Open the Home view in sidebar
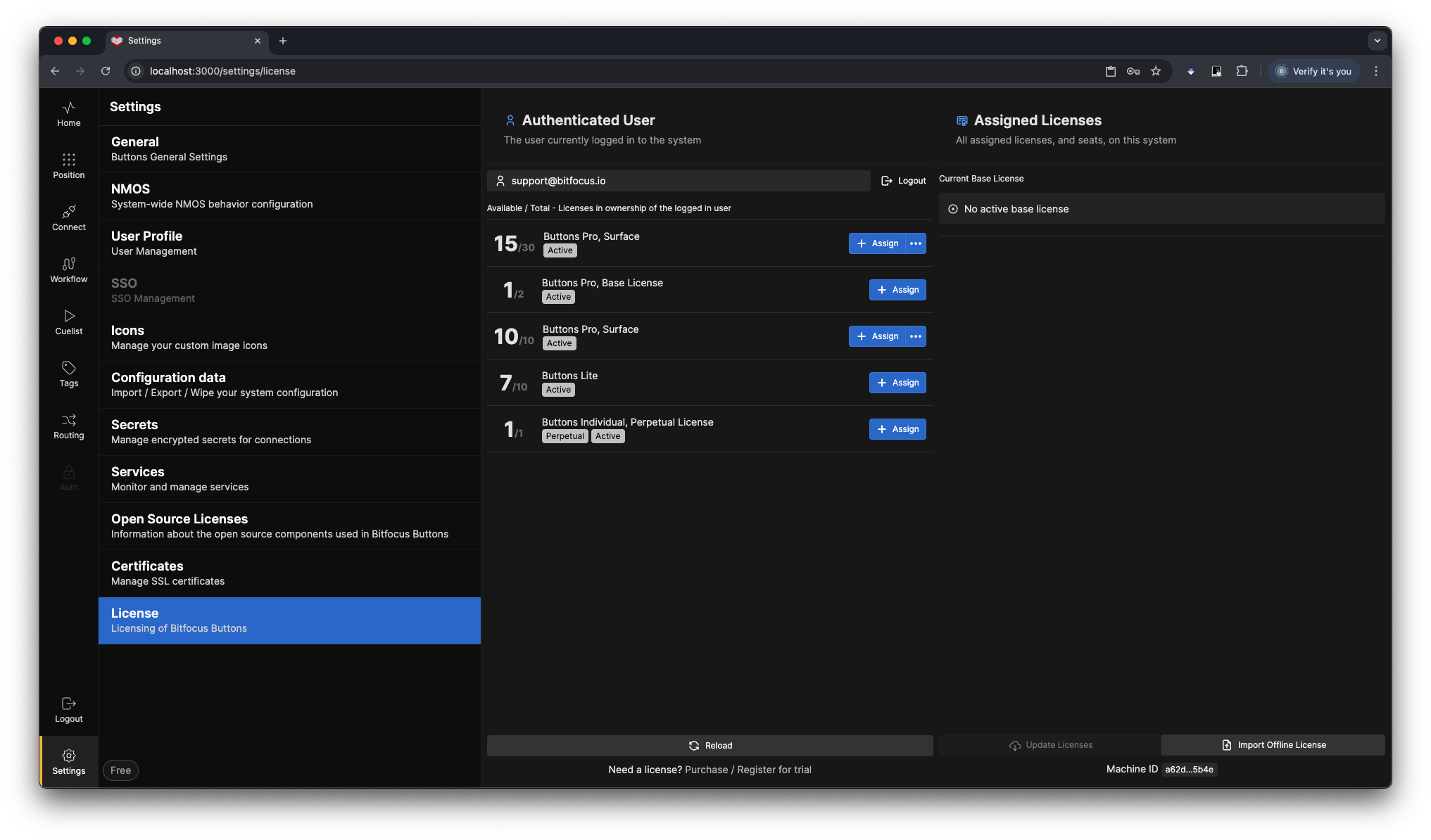 68,114
